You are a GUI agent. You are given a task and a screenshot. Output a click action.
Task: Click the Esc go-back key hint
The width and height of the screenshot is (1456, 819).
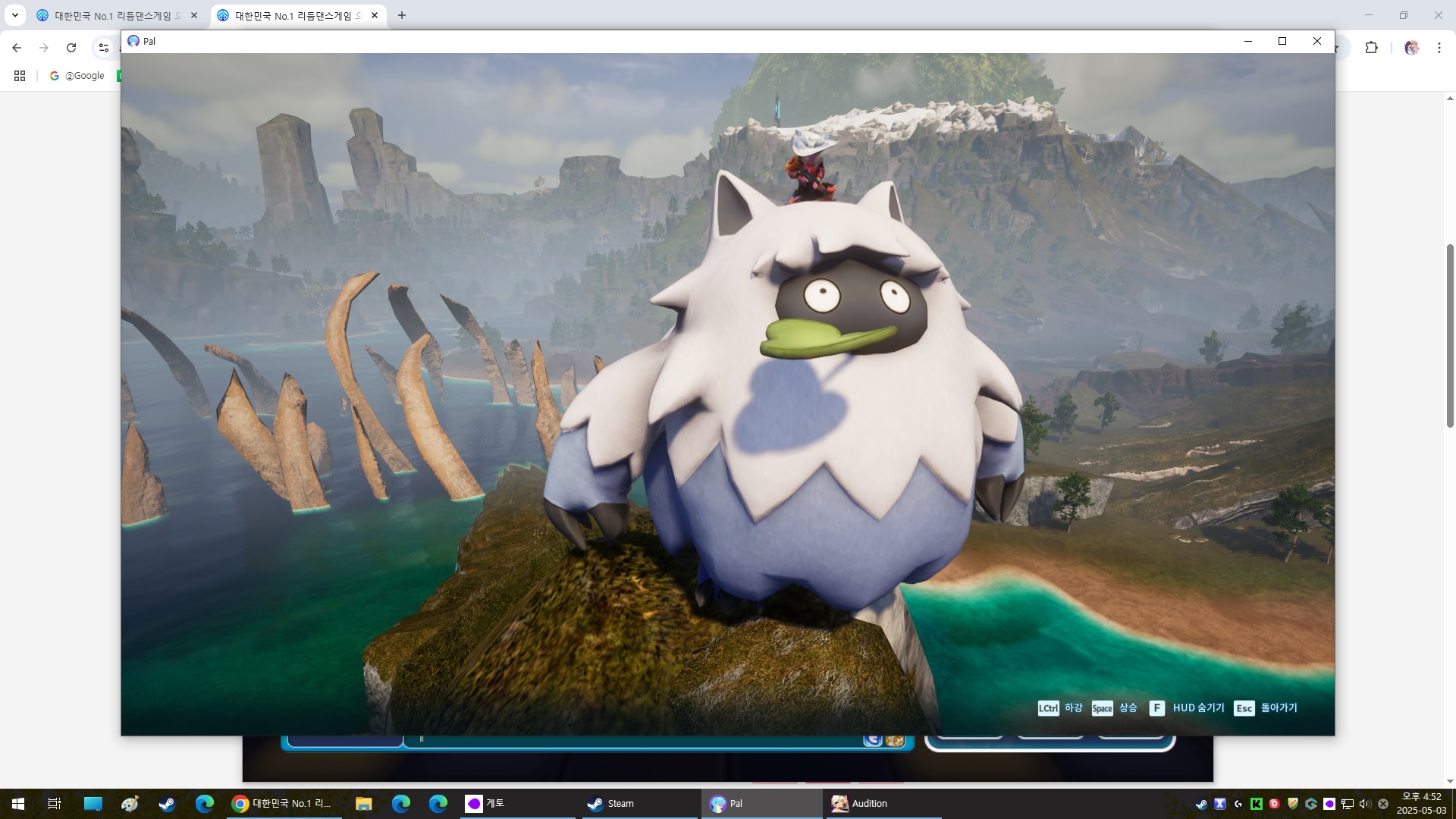[1244, 708]
